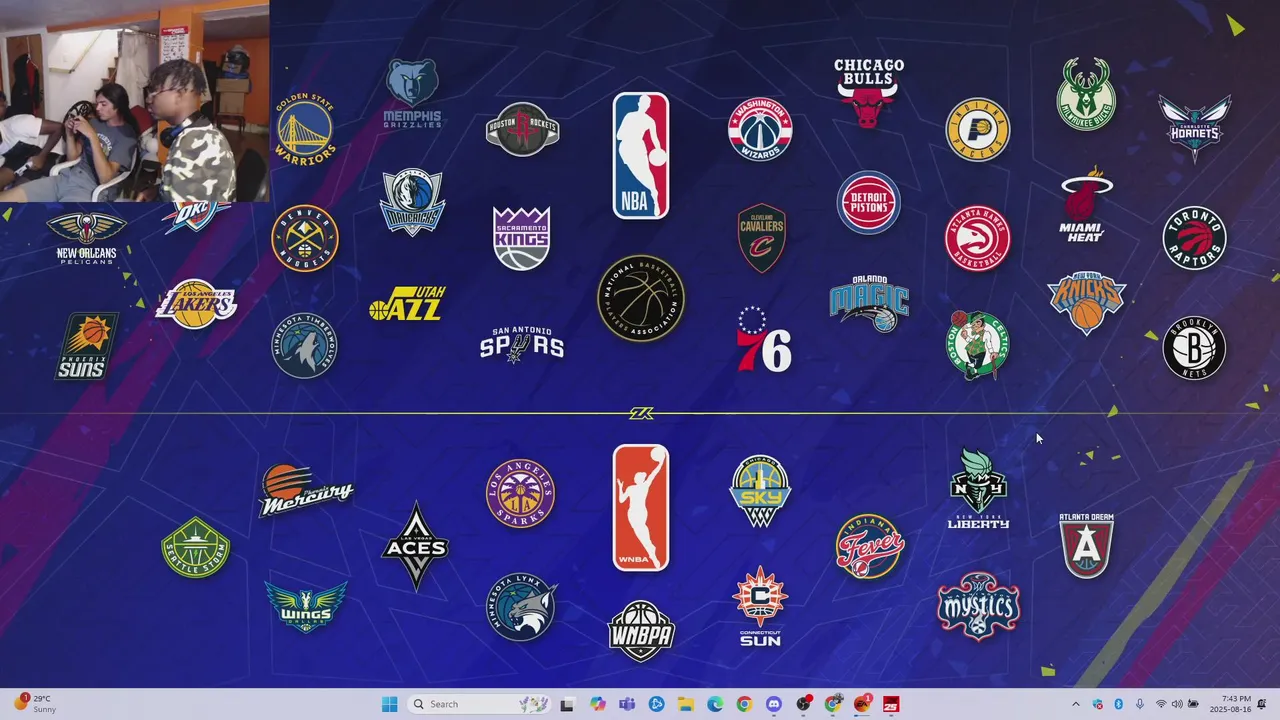Viewport: 1280px width, 720px height.
Task: Click the taskbar Search box
Action: pyautogui.click(x=479, y=704)
